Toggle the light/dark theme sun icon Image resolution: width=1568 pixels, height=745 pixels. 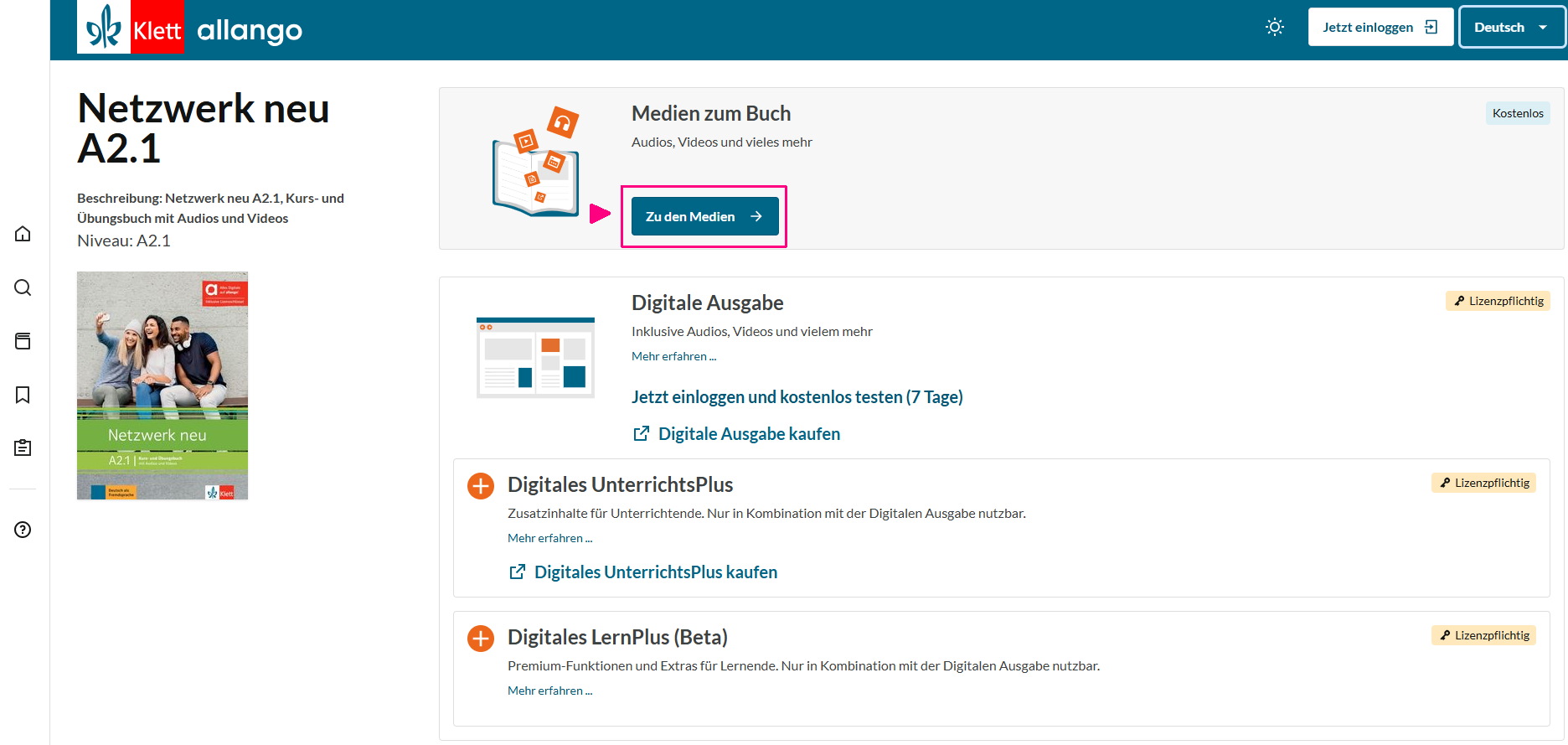click(1275, 28)
